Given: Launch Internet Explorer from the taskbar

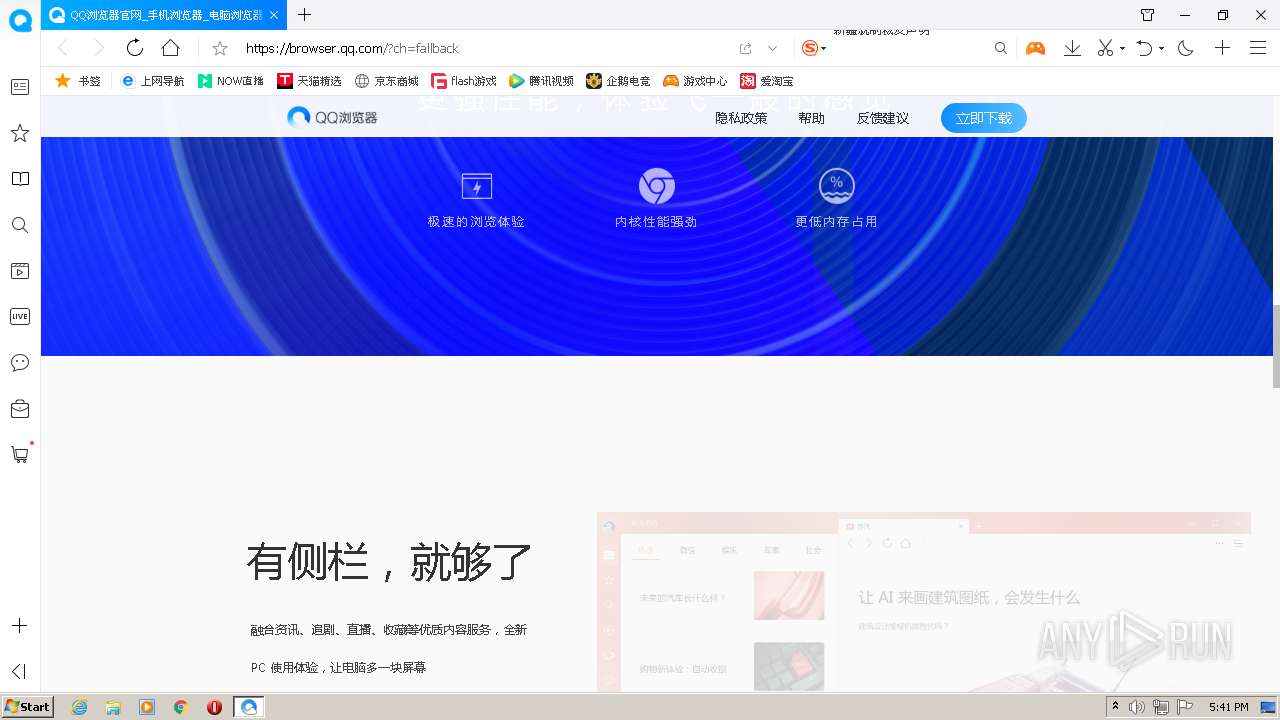Looking at the screenshot, I should click(x=79, y=707).
